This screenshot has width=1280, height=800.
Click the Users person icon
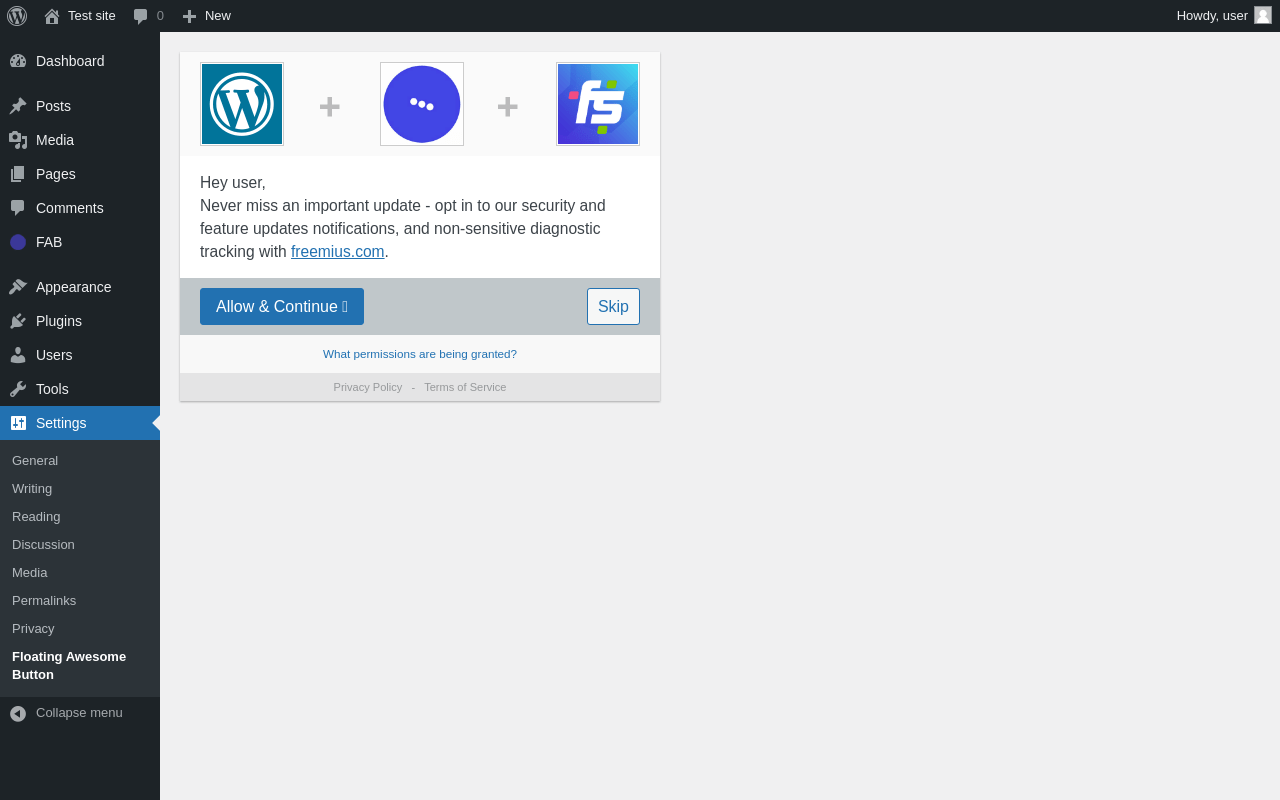(18, 355)
